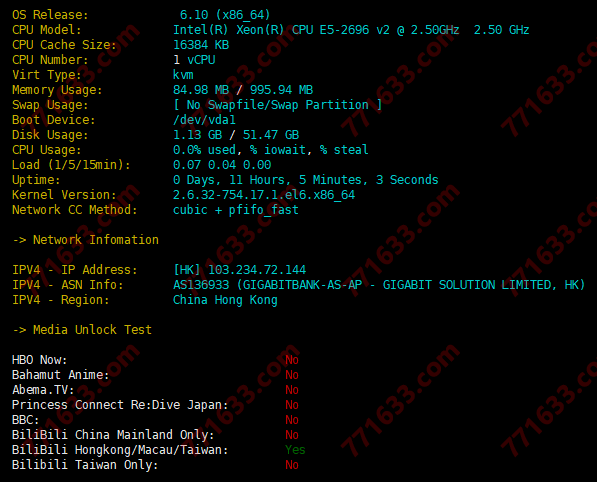Click the CPU Model value text

(351, 30)
